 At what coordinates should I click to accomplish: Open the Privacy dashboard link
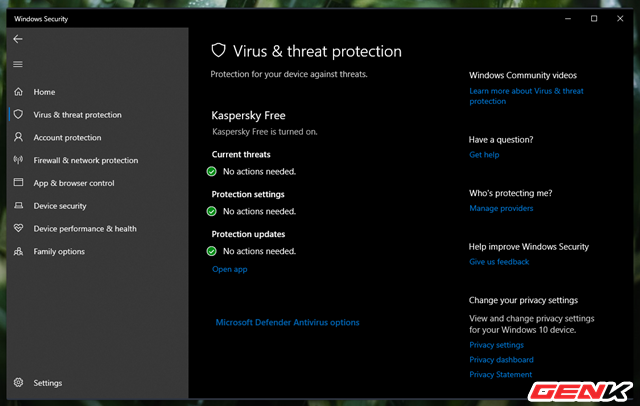point(501,359)
